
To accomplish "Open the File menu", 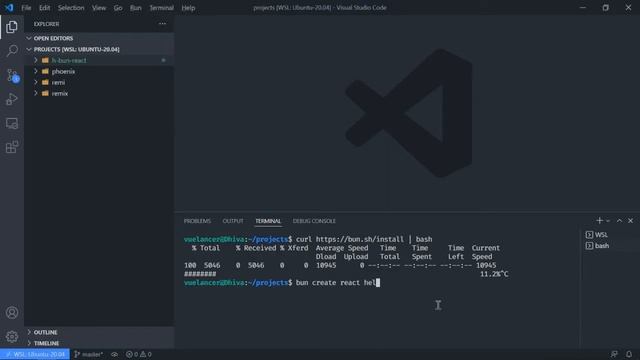I will pyautogui.click(x=26, y=8).
